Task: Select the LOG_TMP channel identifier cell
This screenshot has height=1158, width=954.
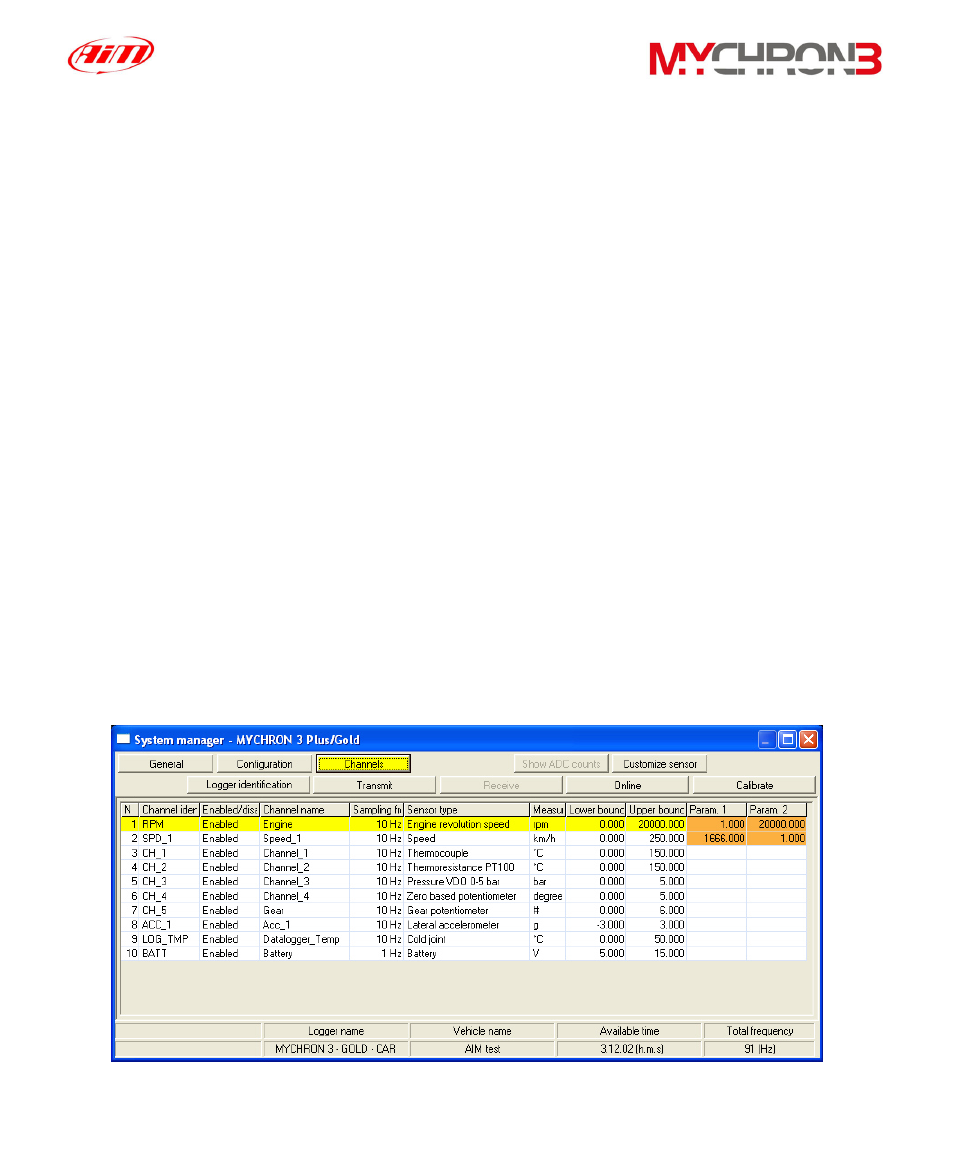Action: [x=169, y=939]
